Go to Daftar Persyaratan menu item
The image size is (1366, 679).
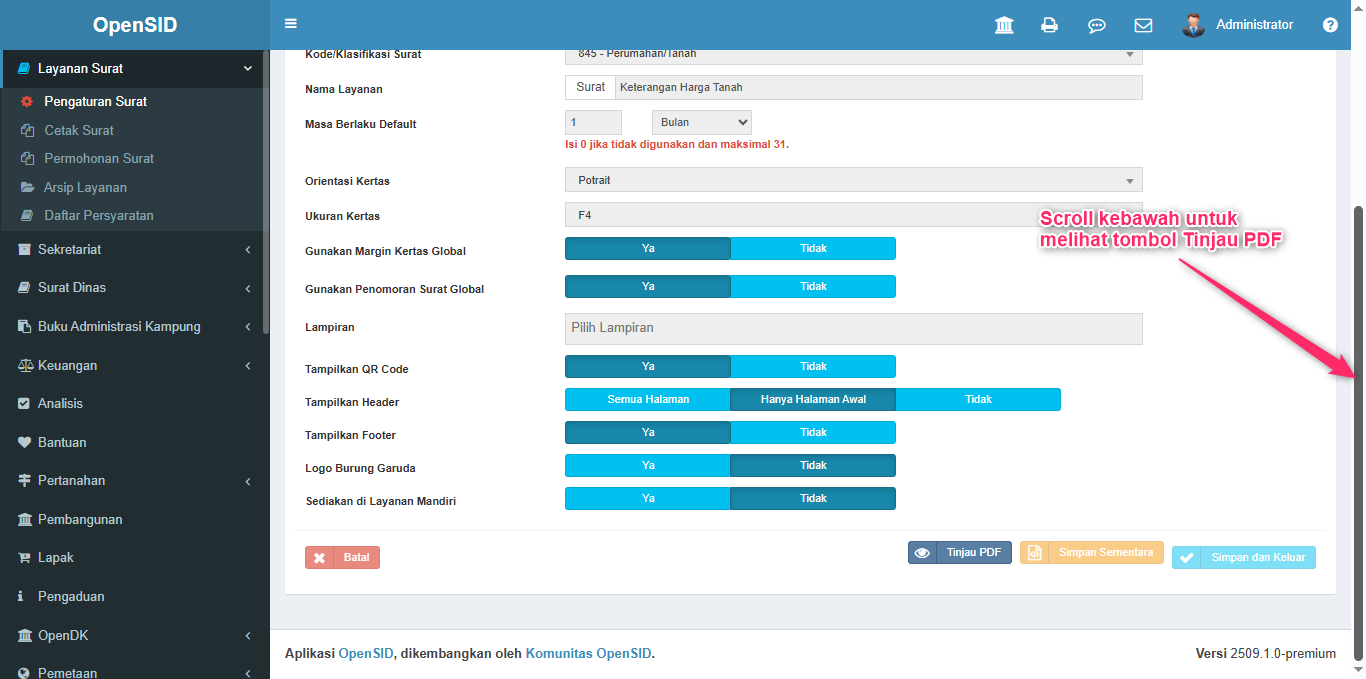pyautogui.click(x=98, y=215)
